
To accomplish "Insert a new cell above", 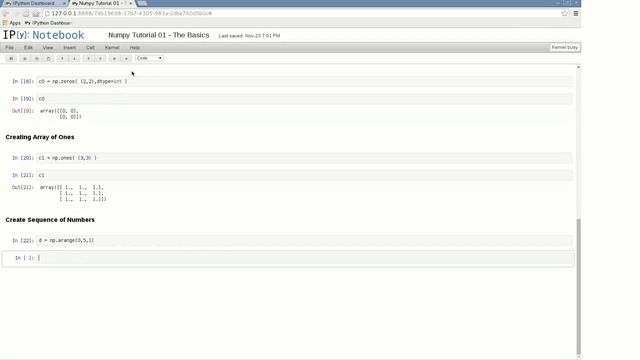I will coord(88,58).
